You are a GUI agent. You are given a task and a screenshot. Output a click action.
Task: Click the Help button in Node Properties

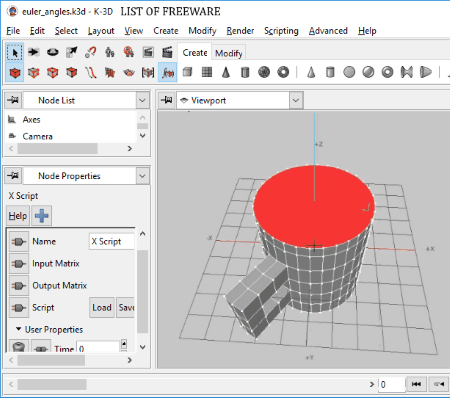point(18,216)
